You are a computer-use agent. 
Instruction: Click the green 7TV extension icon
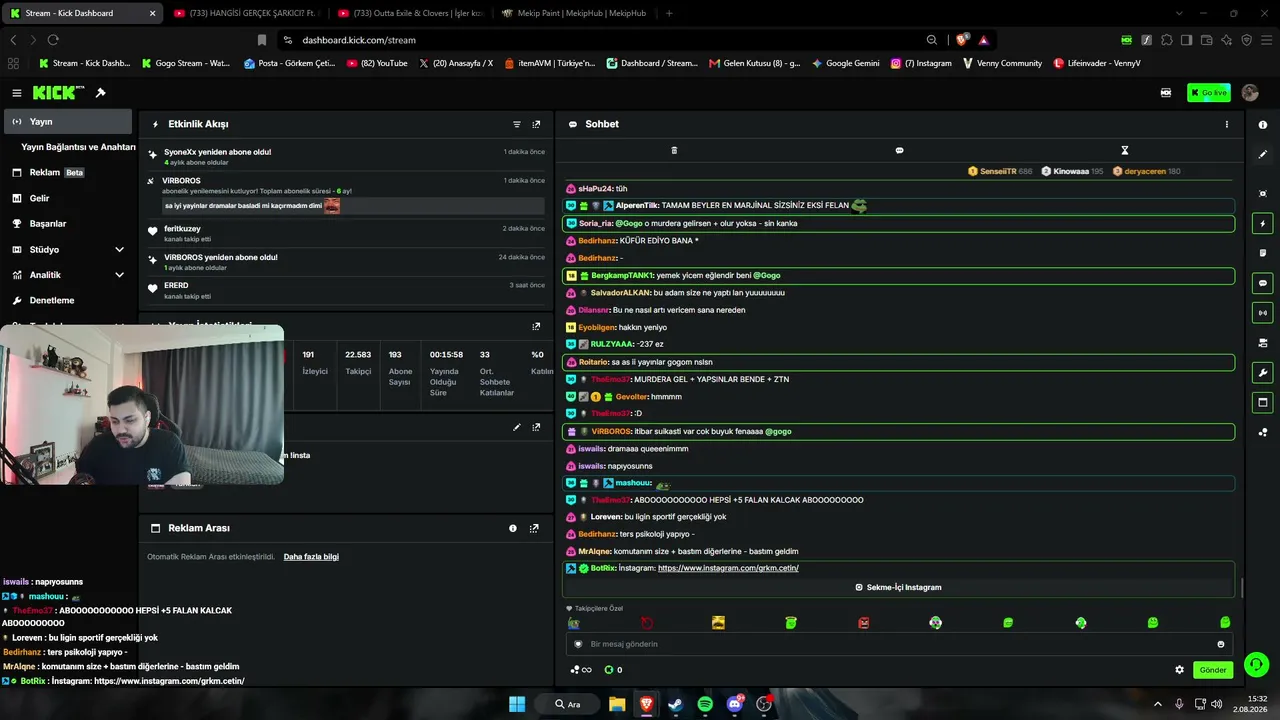[1126, 40]
